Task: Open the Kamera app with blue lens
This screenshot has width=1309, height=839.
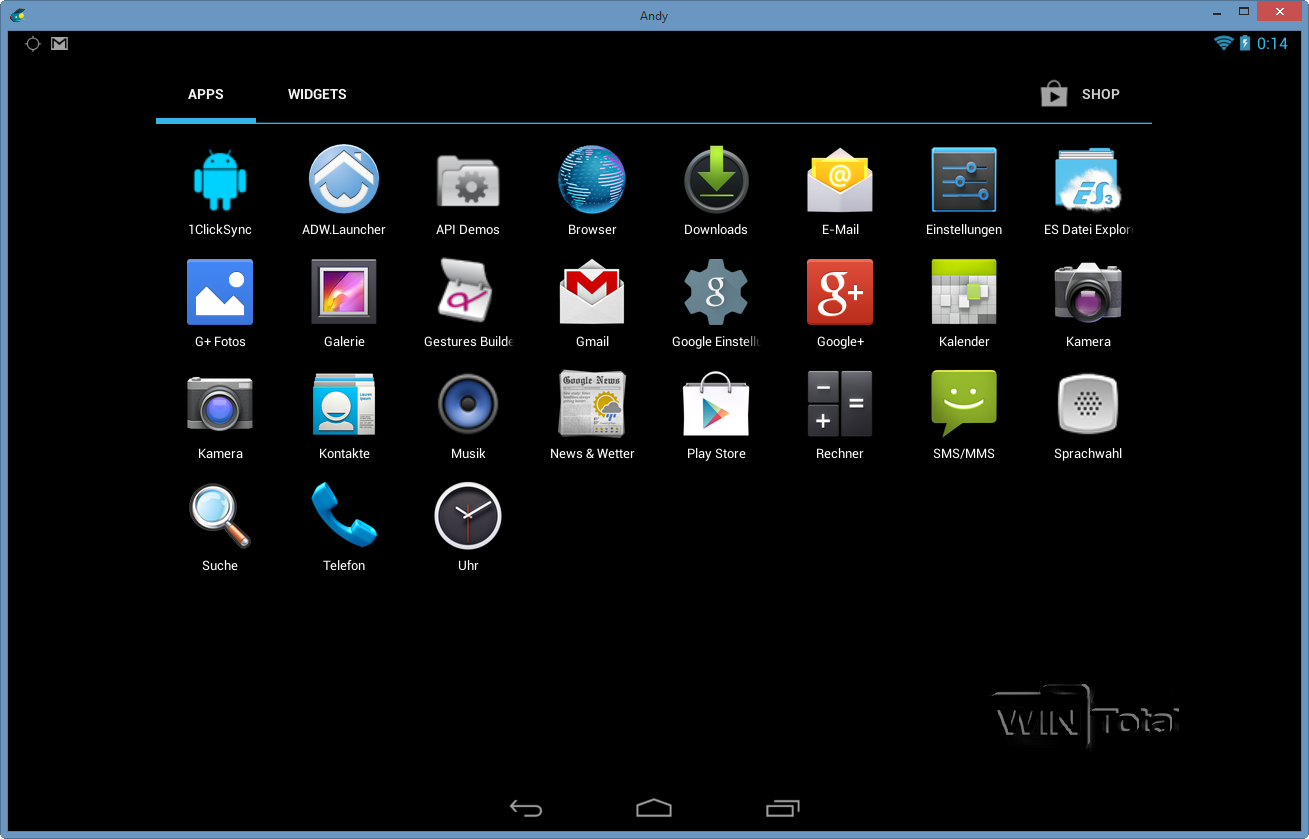Action: point(220,404)
